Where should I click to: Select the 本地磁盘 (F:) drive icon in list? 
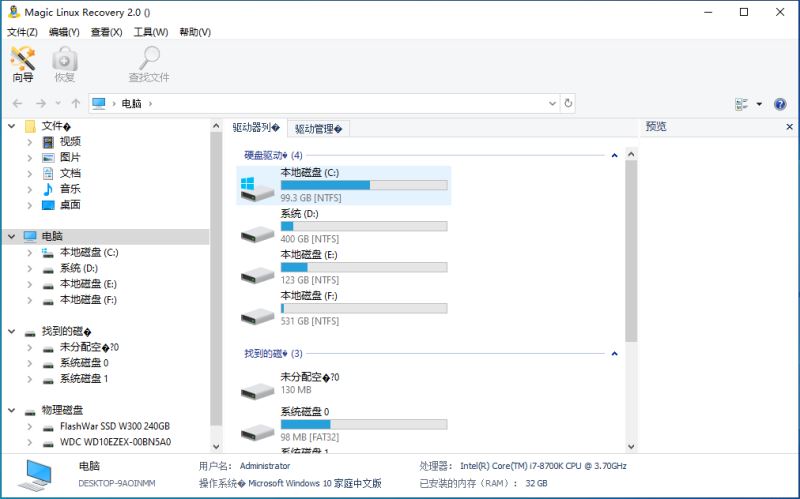coord(257,316)
